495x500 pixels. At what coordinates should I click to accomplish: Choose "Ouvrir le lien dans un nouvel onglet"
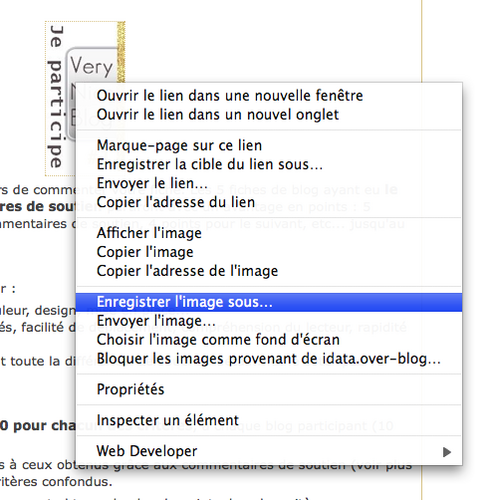coord(269,115)
